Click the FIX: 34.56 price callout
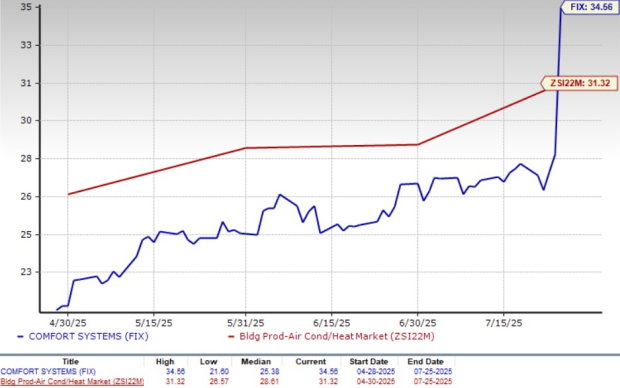 click(x=590, y=7)
